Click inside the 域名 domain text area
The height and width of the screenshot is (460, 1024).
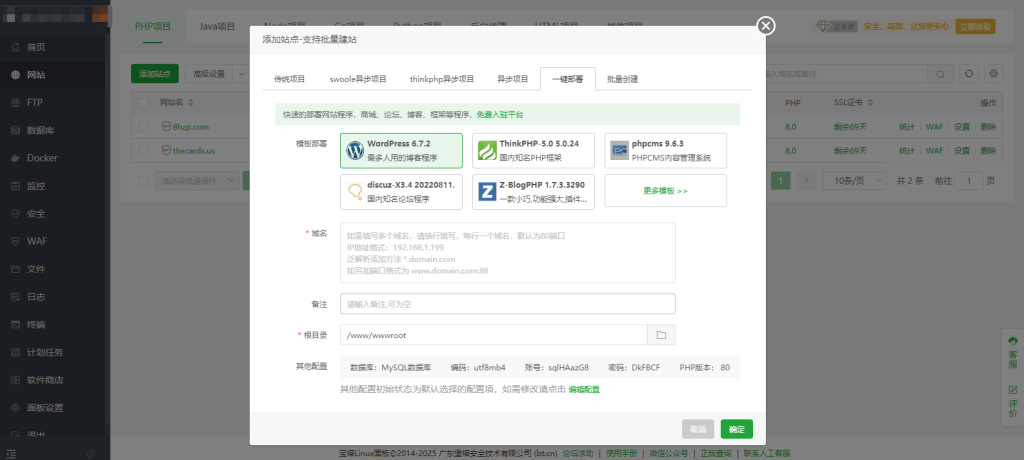(x=507, y=253)
